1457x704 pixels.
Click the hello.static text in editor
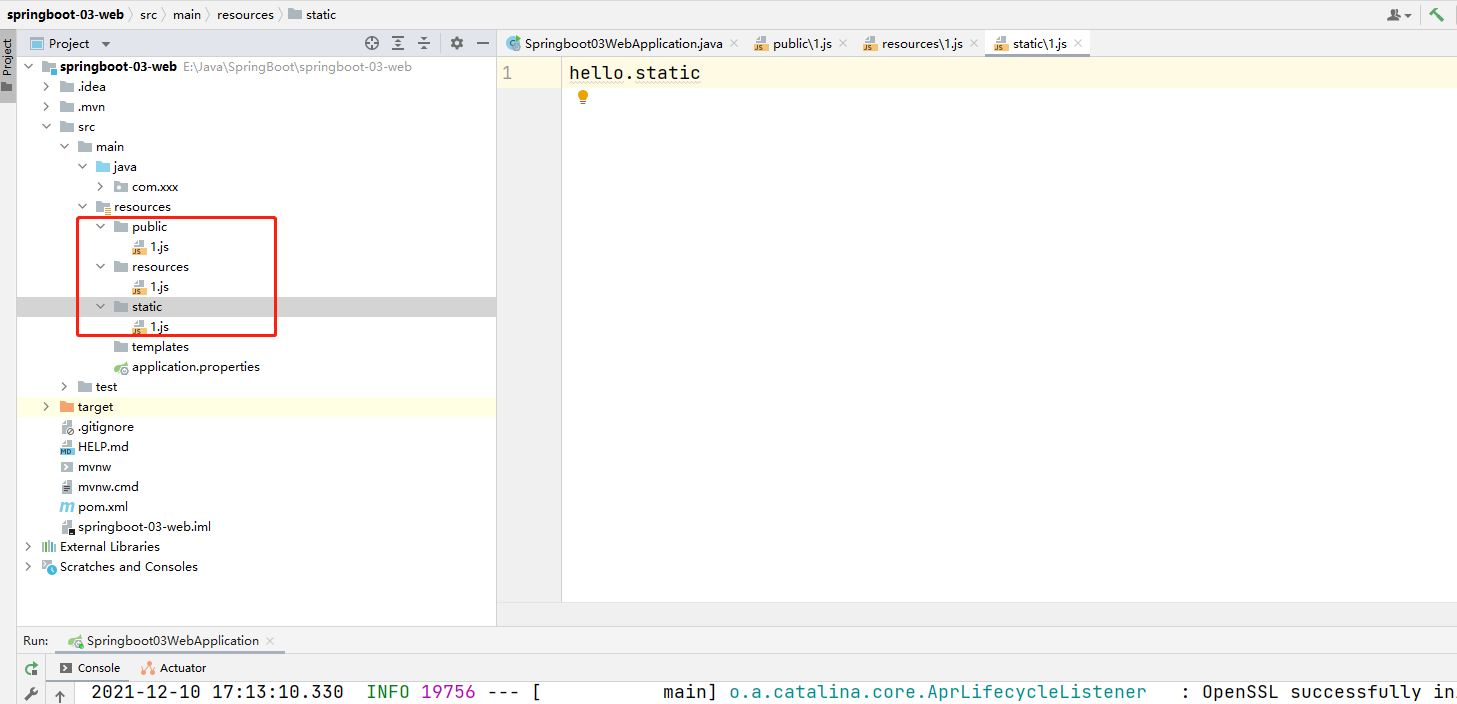tap(635, 73)
